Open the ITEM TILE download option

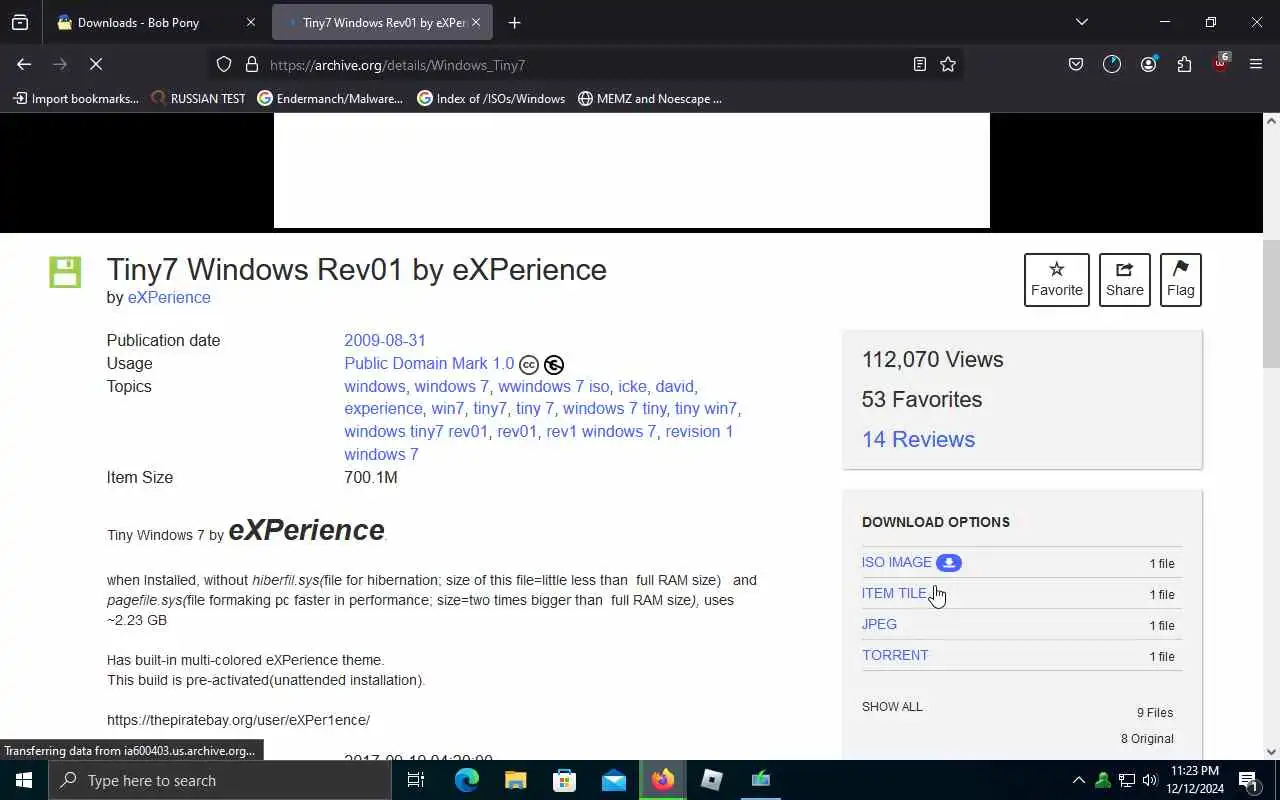coord(894,593)
